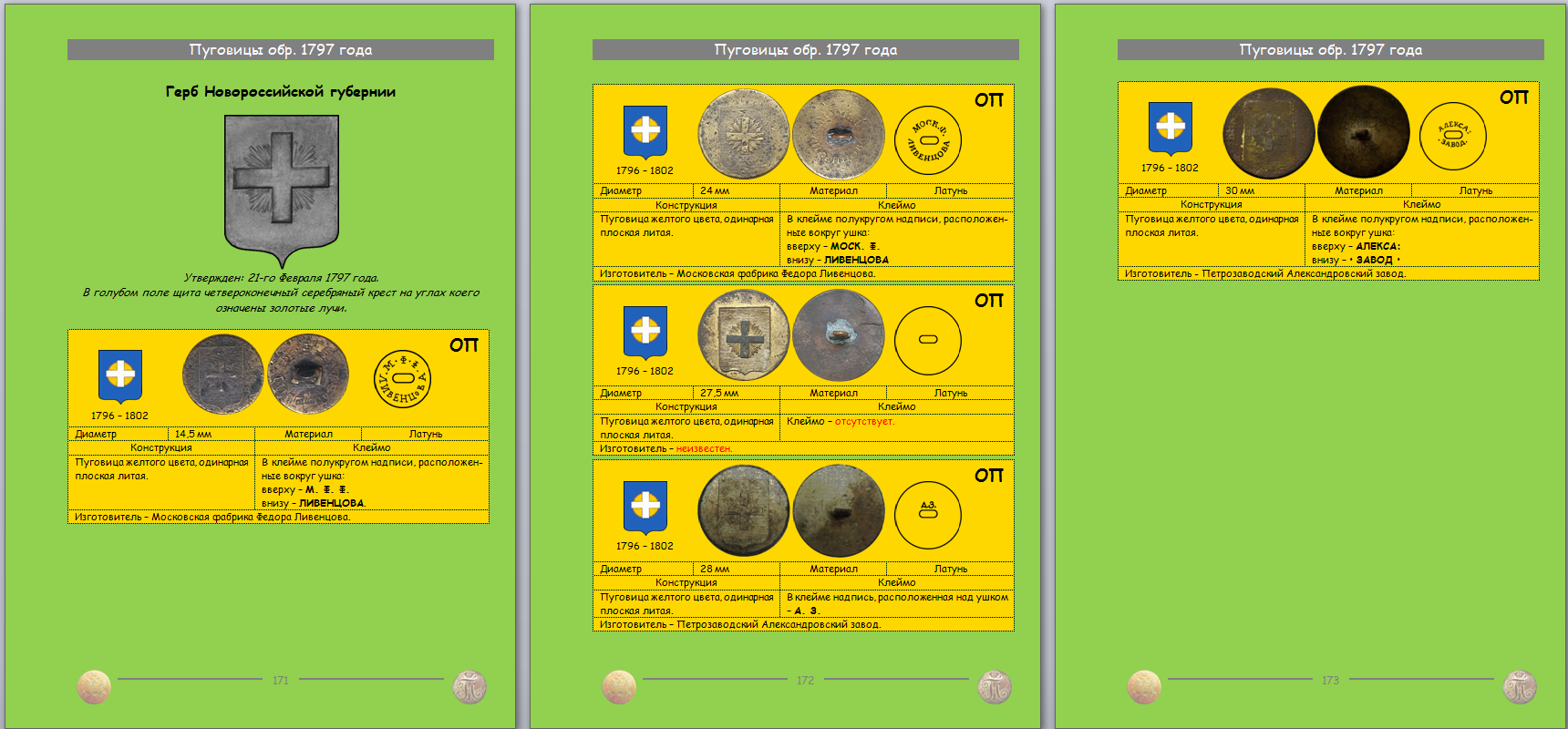Click the gray header bar on page 173
The image size is (1568, 729).
tap(1330, 50)
